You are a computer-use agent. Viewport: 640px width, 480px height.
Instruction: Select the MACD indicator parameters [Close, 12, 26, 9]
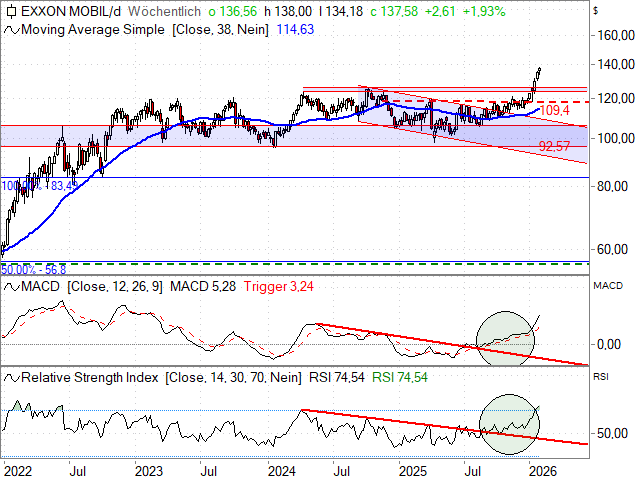[x=115, y=287]
